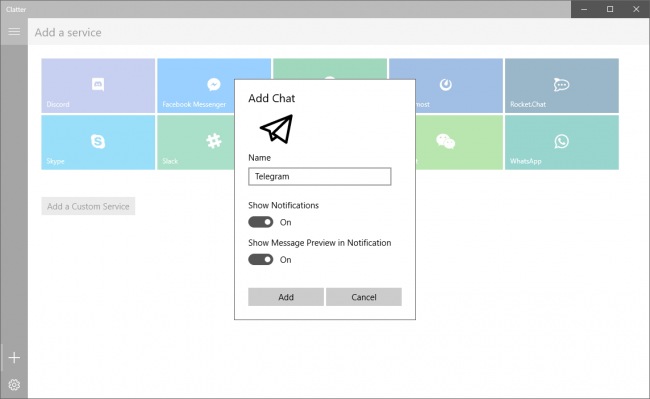Screen dimensions: 650x399
Task: Click the Mattermost tile icon
Action: pyautogui.click(x=446, y=85)
